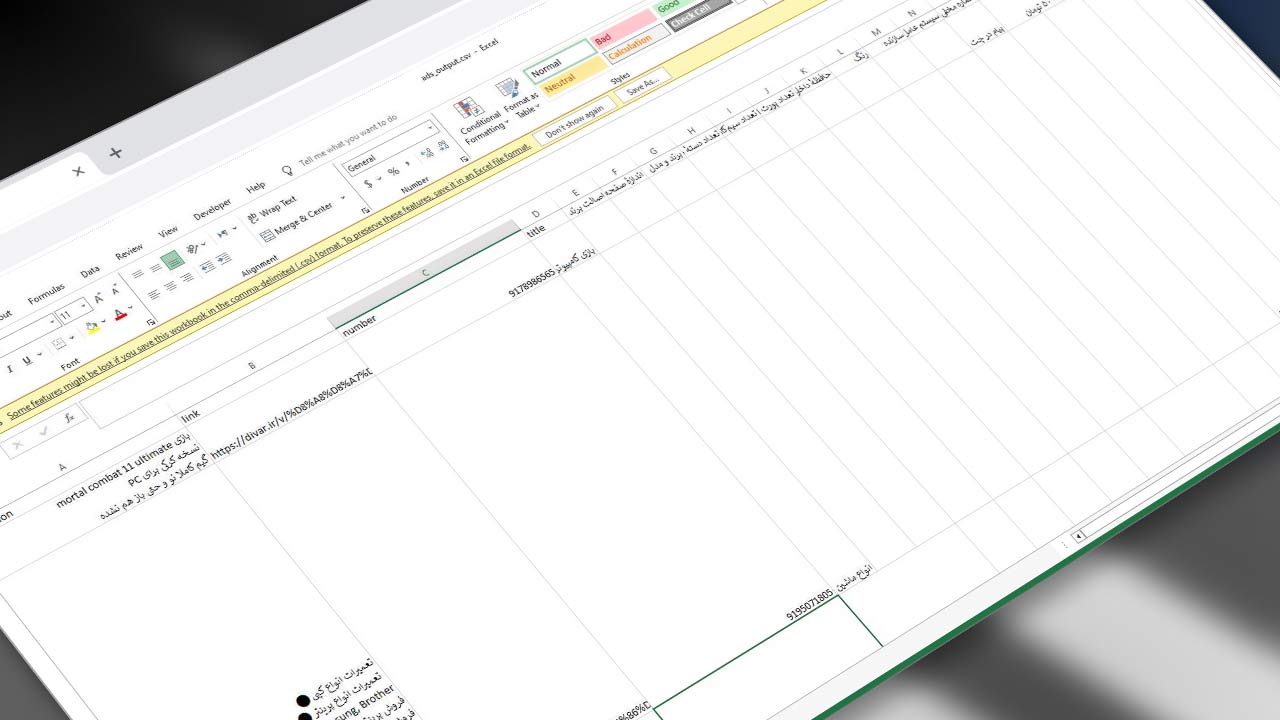This screenshot has height=720, width=1280.
Task: Toggle Italic formatting
Action: click(9, 367)
